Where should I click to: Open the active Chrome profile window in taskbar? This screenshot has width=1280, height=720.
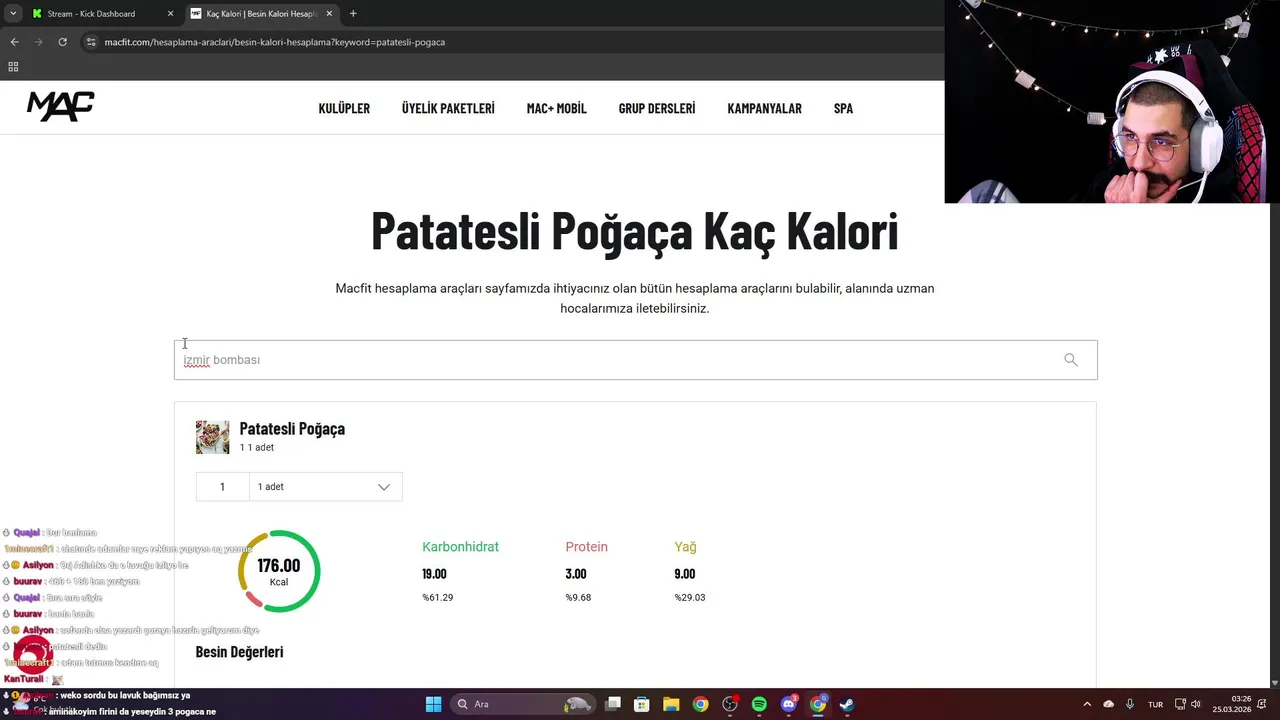(x=818, y=704)
